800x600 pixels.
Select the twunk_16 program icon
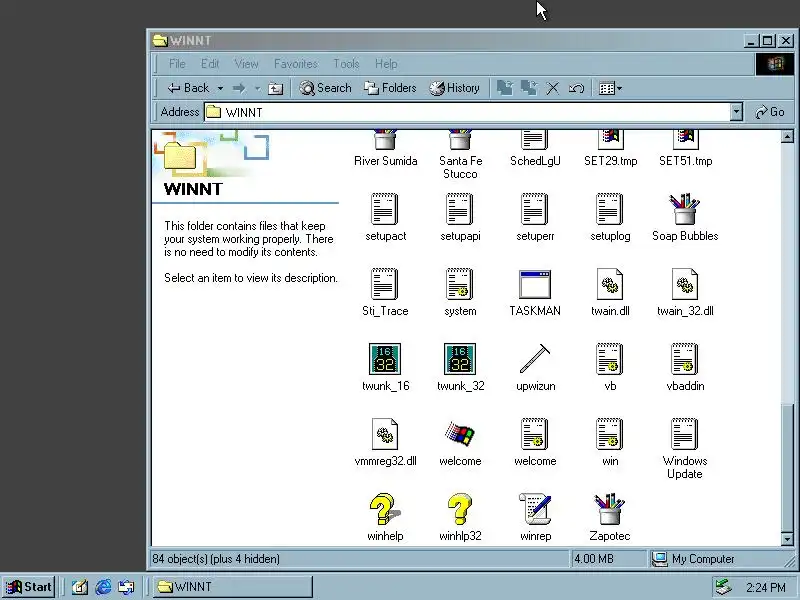click(x=385, y=359)
